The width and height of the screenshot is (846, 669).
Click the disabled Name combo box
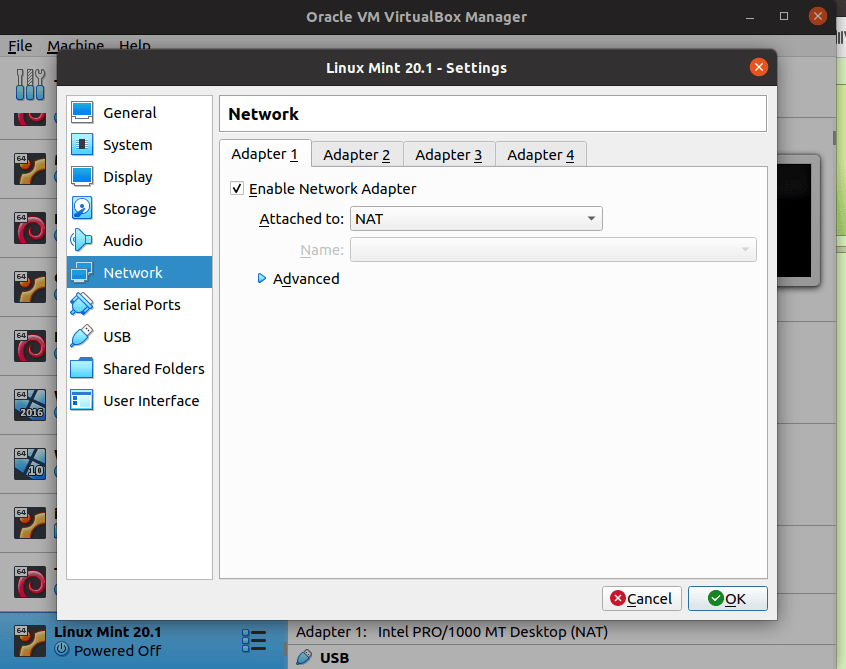click(x=552, y=250)
